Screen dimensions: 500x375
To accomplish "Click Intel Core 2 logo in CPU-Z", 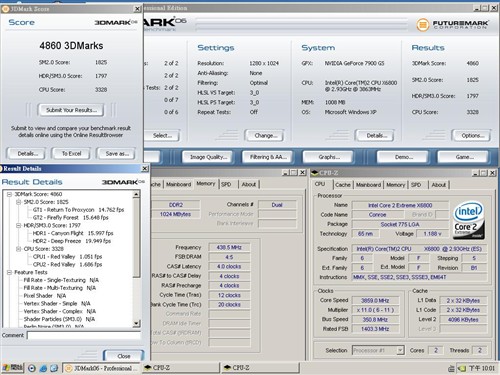I will pos(469,220).
